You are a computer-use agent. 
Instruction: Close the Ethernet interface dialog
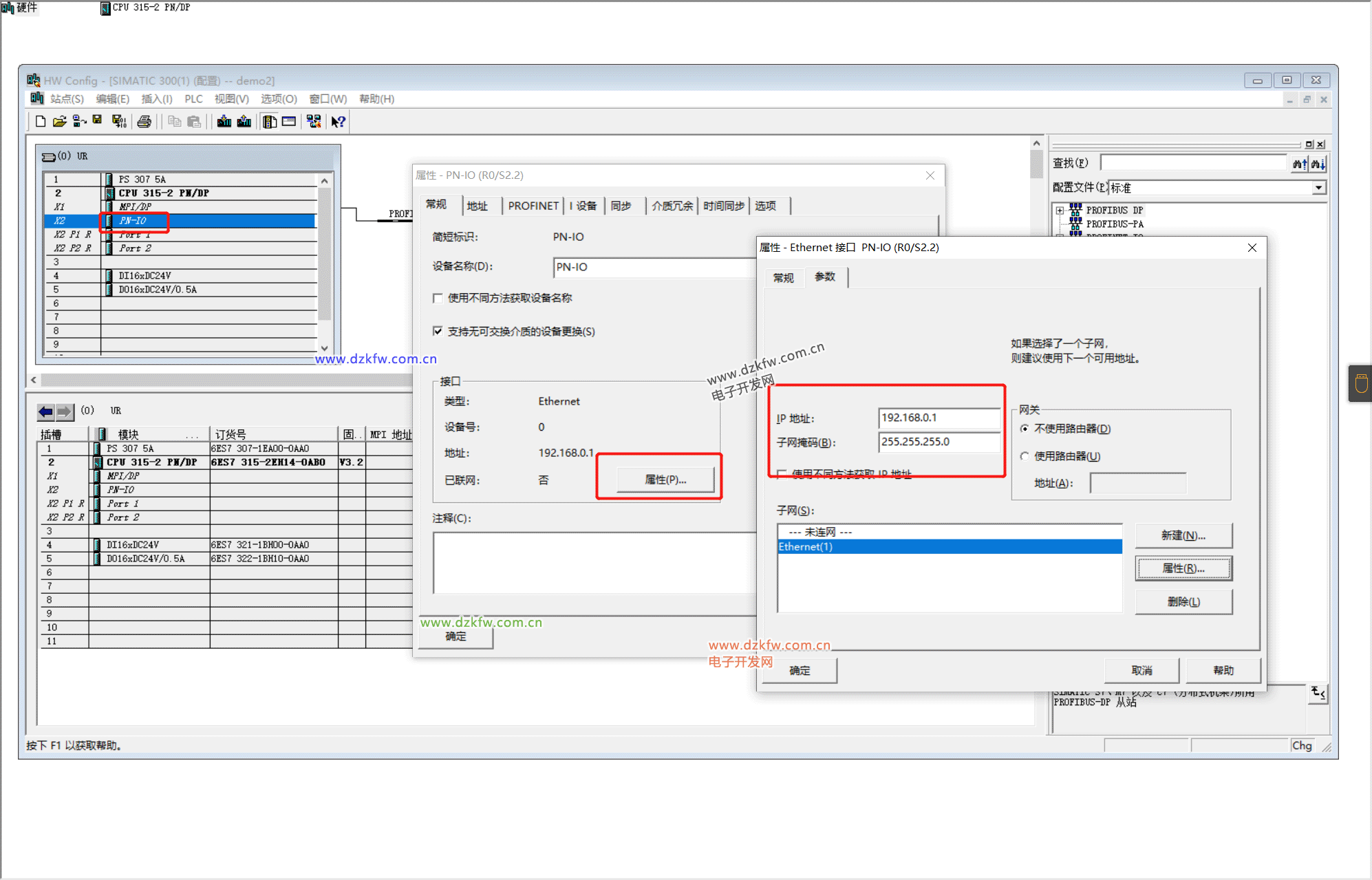[1252, 248]
